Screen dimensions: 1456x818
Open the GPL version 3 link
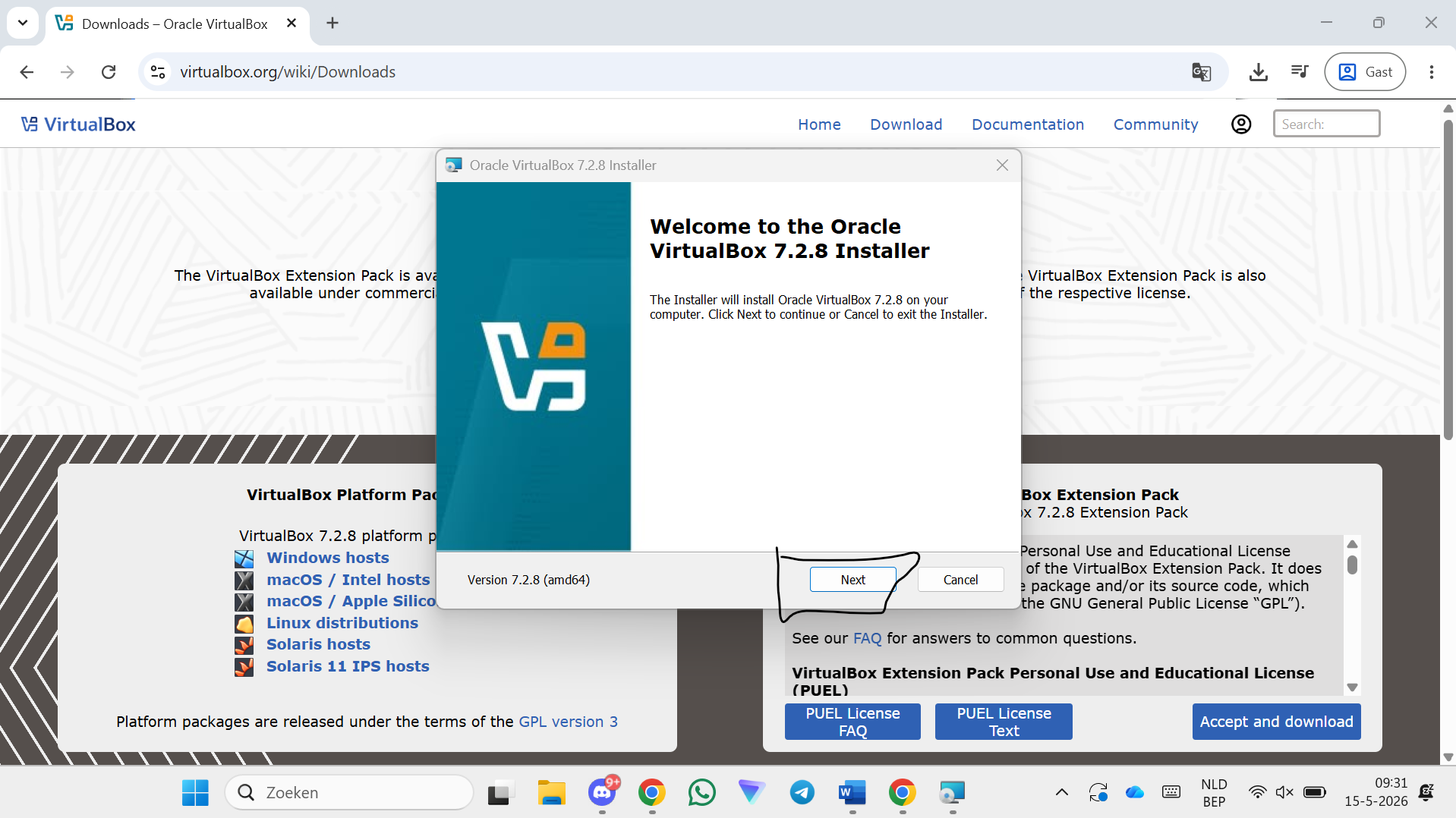pyautogui.click(x=568, y=722)
